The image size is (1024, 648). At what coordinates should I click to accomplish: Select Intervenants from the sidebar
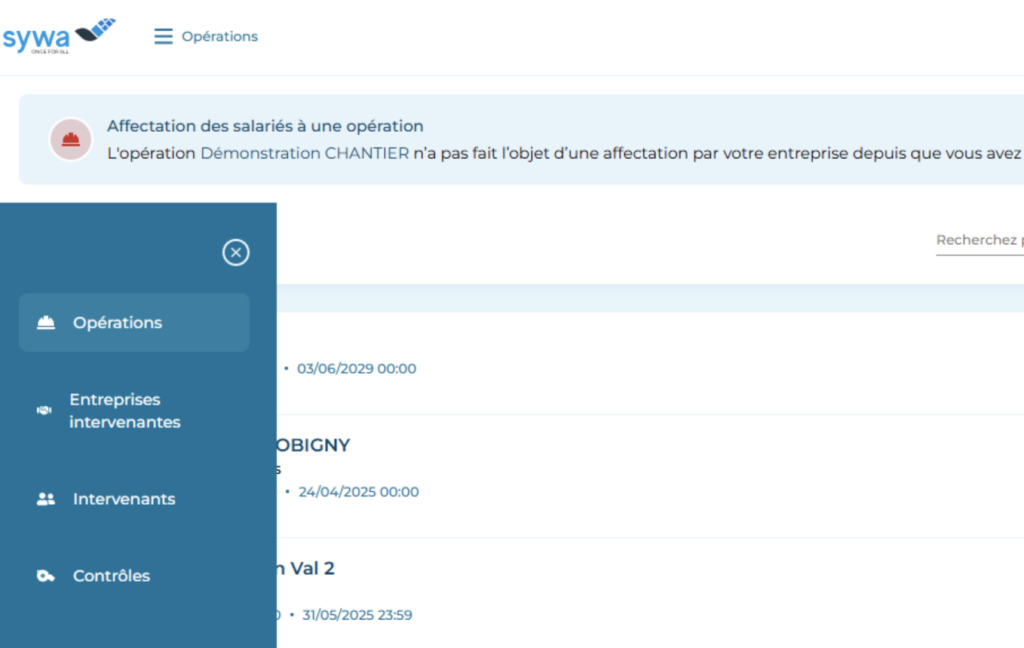tap(123, 499)
